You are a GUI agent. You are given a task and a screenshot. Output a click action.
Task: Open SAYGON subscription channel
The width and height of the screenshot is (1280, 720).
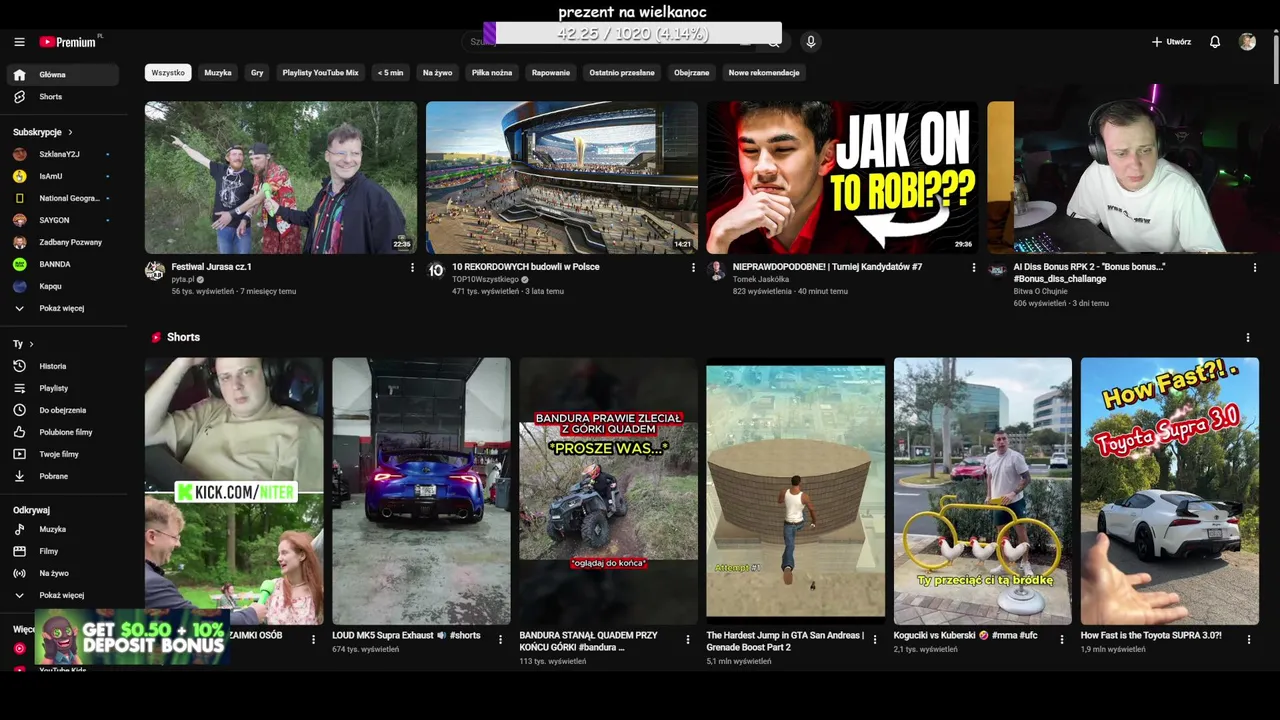tap(62, 220)
